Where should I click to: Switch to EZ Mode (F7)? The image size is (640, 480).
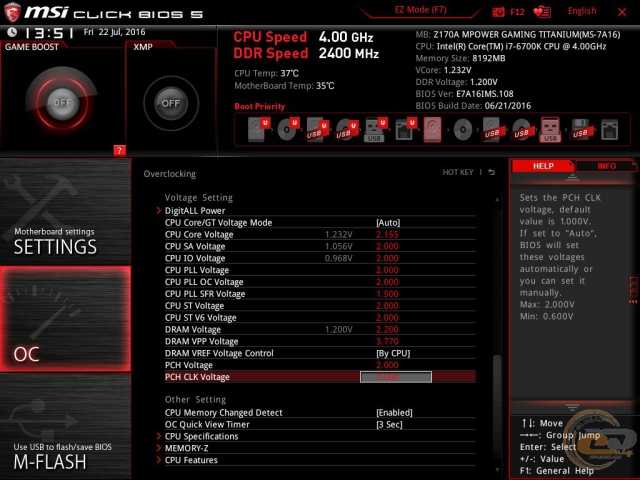420,10
